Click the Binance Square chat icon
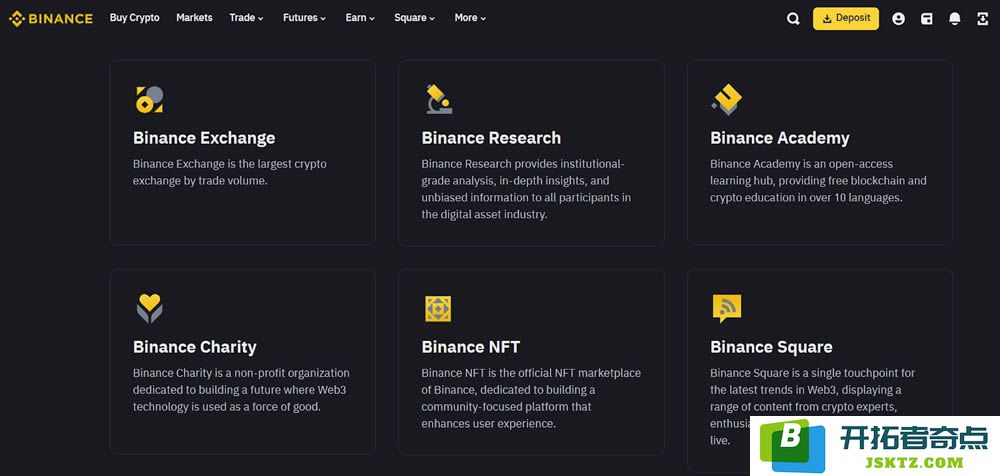 [x=726, y=308]
